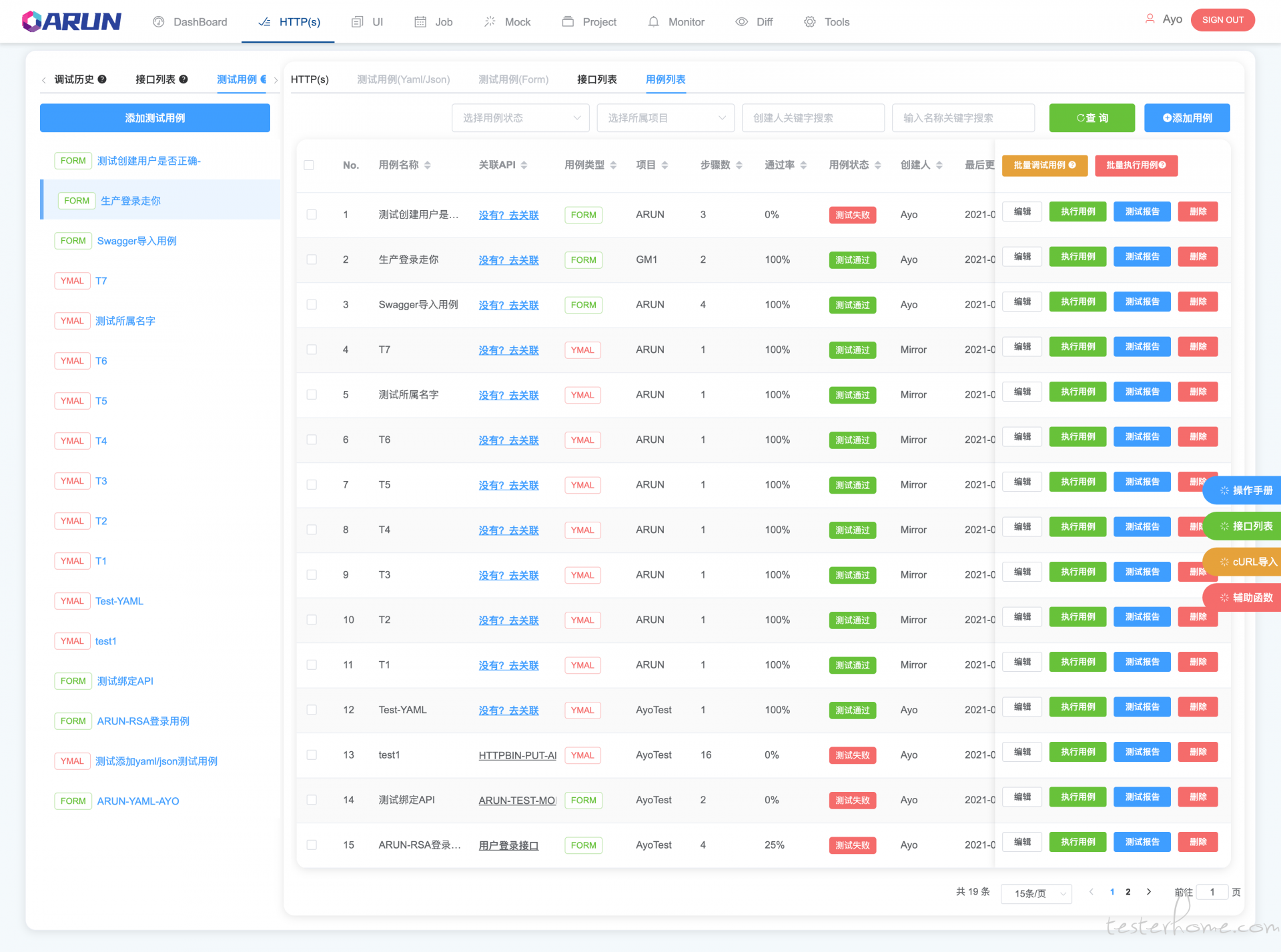
Task: Click orange 批量调试用例 button
Action: pos(1045,165)
